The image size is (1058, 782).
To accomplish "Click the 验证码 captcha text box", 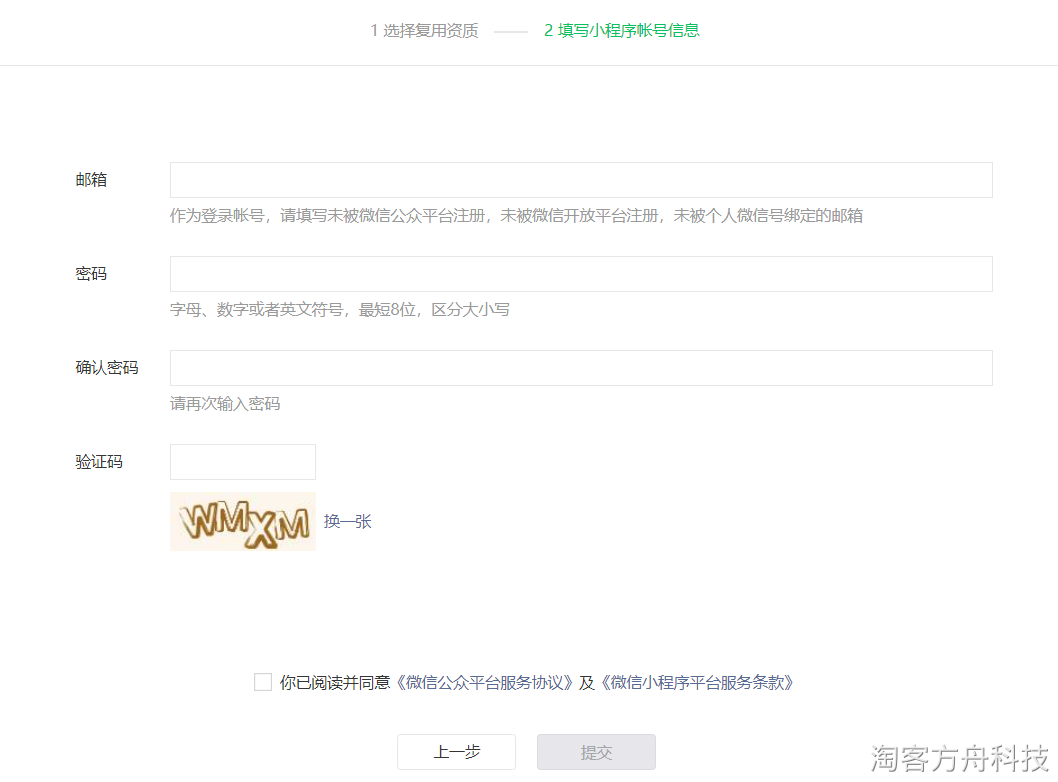I will (243, 462).
